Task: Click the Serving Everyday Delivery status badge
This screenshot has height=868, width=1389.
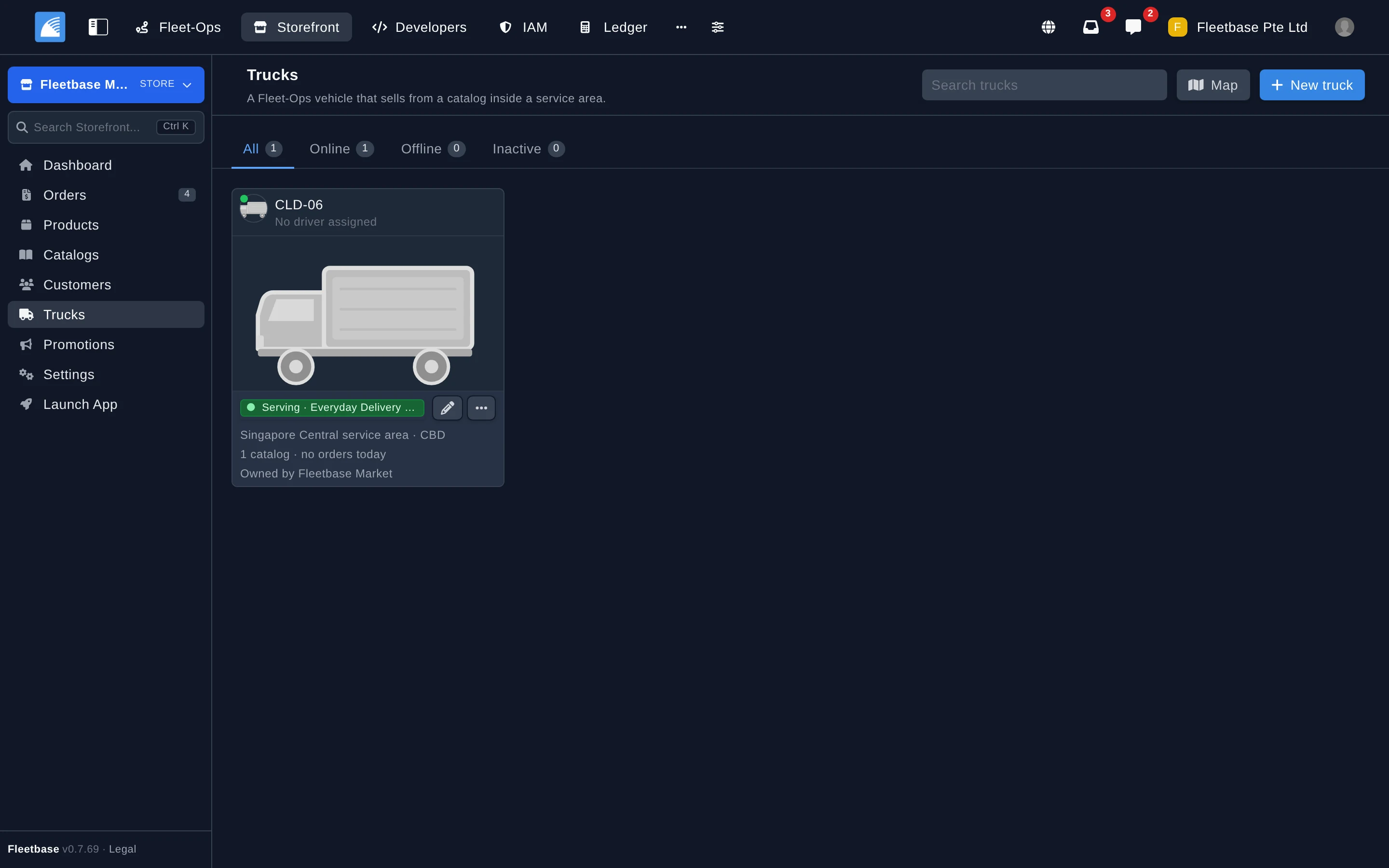Action: point(332,407)
